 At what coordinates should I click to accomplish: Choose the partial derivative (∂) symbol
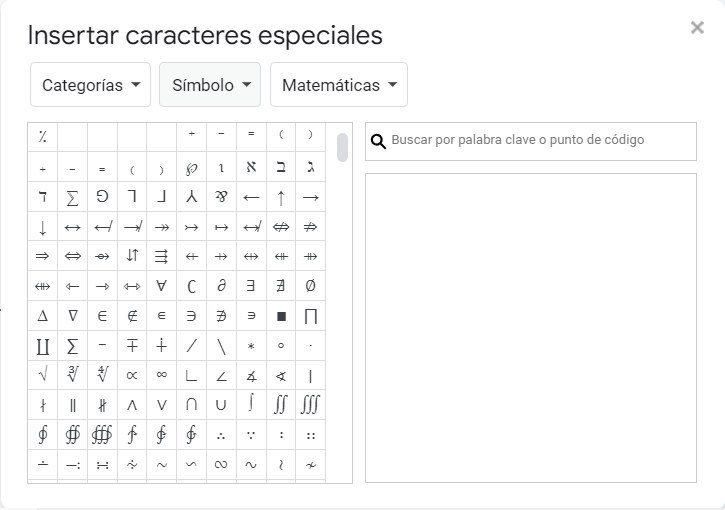click(221, 286)
